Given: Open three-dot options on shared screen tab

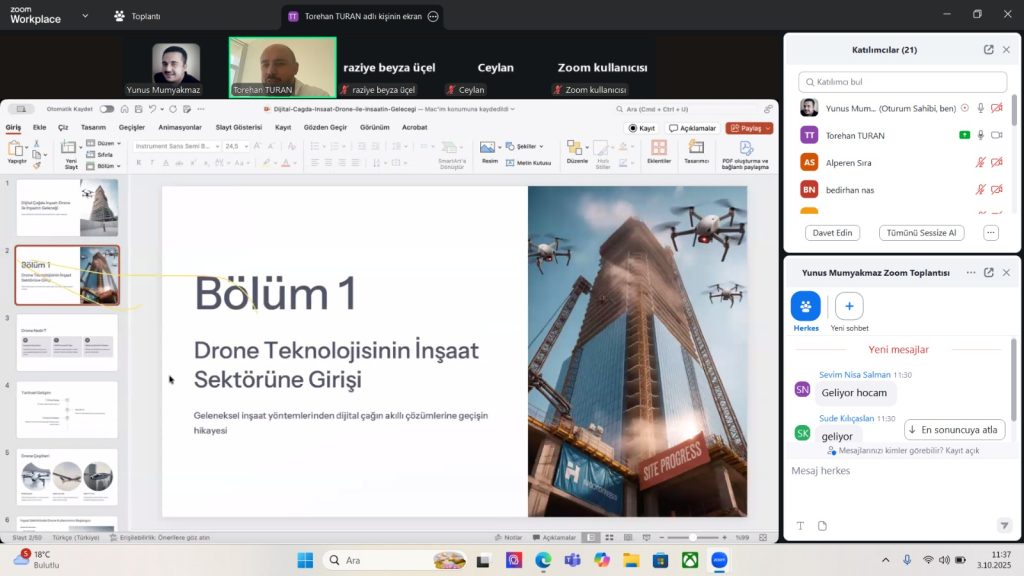Looking at the screenshot, I should [432, 16].
